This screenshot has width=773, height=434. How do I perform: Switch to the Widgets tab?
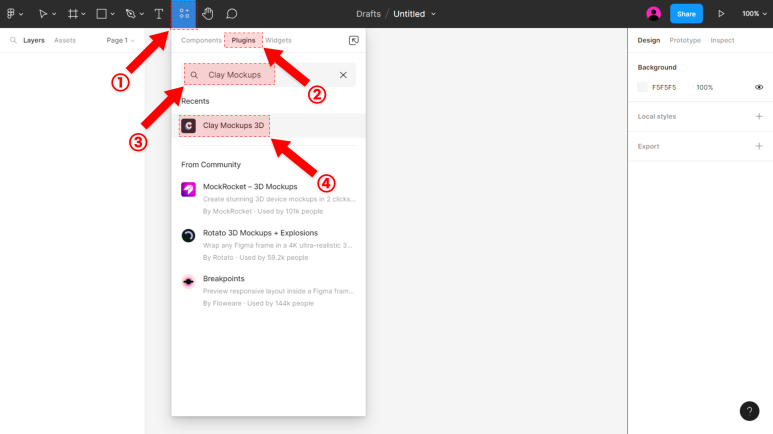click(279, 40)
